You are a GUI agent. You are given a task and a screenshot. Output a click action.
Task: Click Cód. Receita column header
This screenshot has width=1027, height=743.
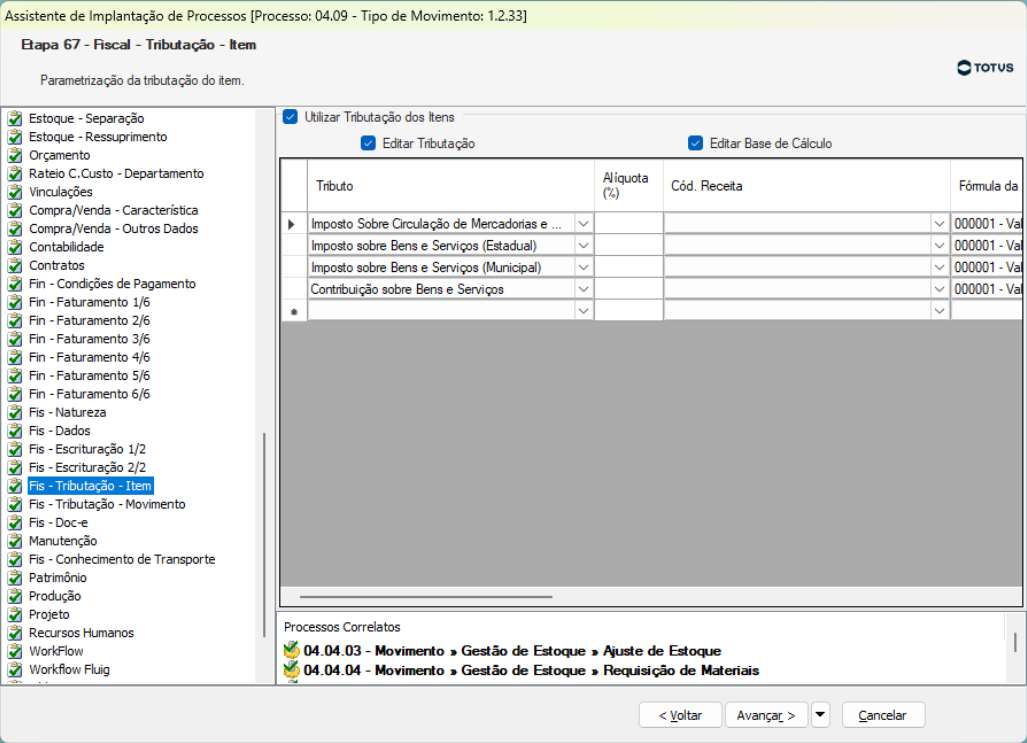[x=807, y=185]
